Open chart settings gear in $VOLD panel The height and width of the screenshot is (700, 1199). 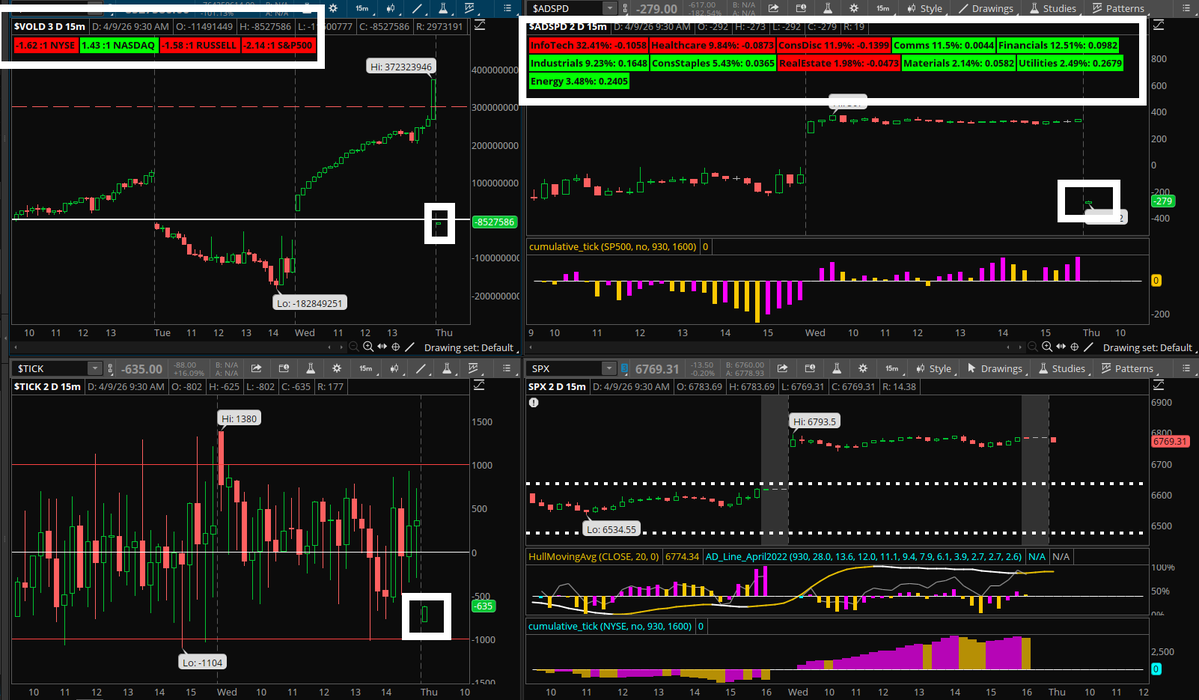tap(333, 8)
